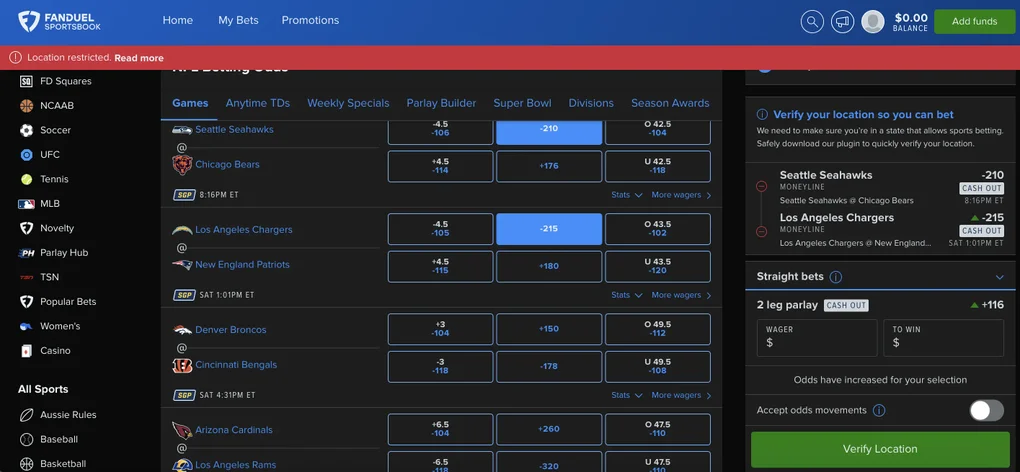This screenshot has height=472, width=1020.
Task: Click the Soccer ball icon
Action: click(26, 130)
